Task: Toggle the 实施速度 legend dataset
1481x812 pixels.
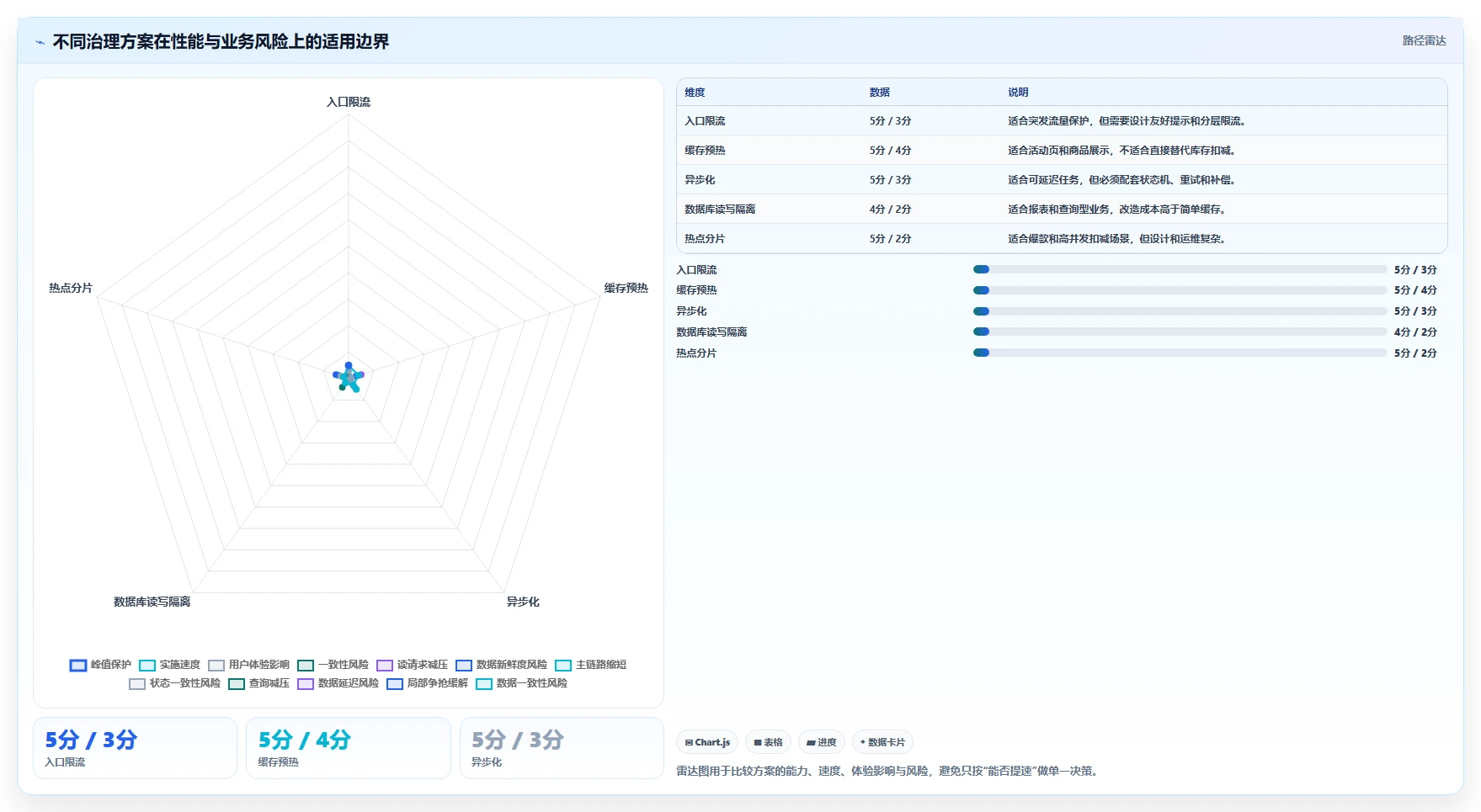Action: [x=169, y=665]
